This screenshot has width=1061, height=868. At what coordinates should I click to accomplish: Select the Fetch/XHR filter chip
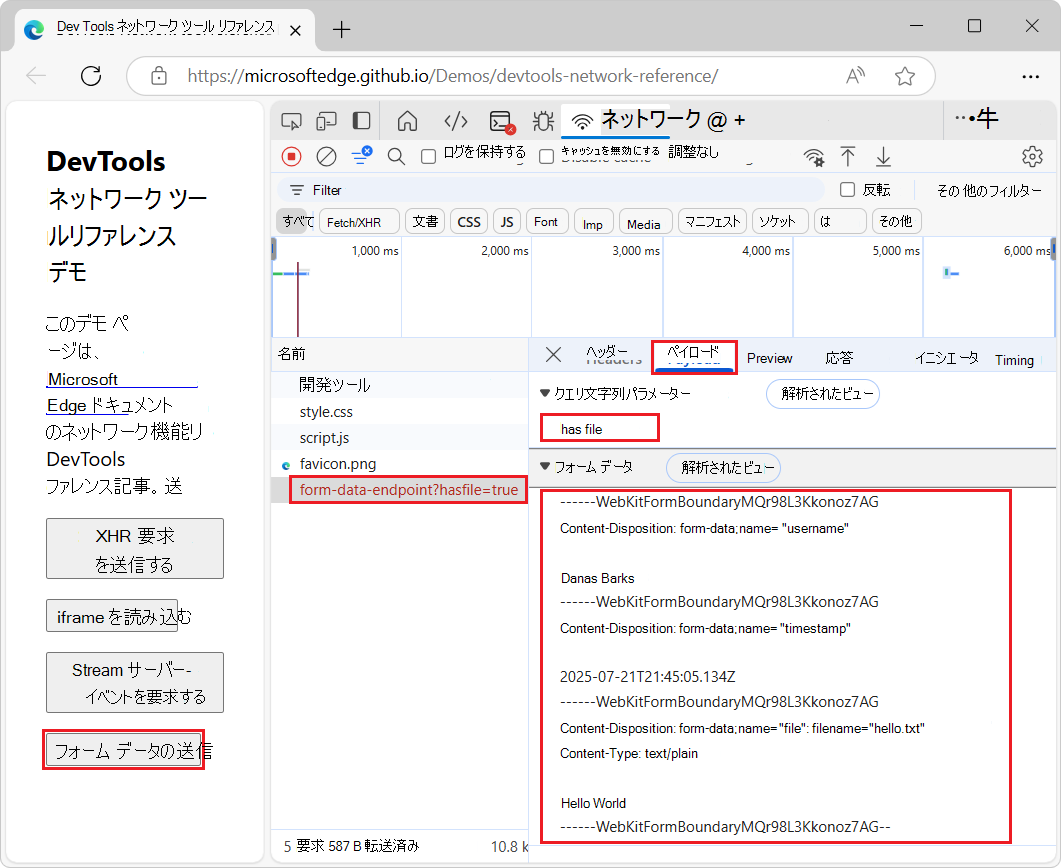pyautogui.click(x=359, y=221)
